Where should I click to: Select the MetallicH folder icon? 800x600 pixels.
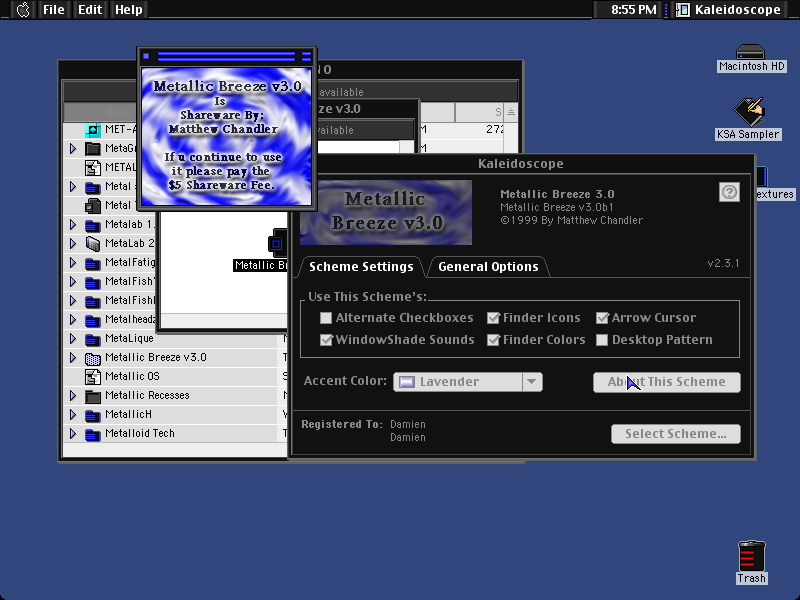(92, 415)
